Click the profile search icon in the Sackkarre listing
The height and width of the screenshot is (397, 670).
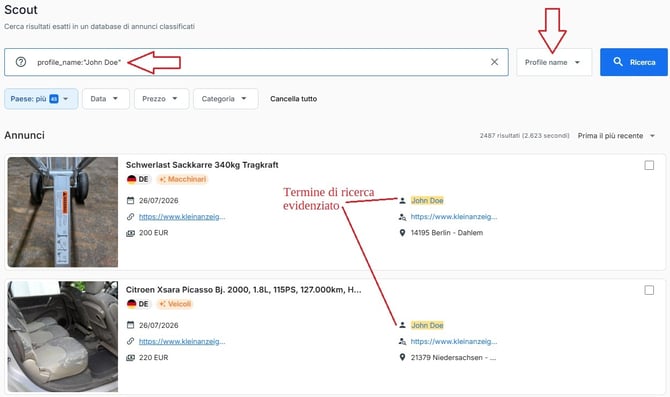402,217
